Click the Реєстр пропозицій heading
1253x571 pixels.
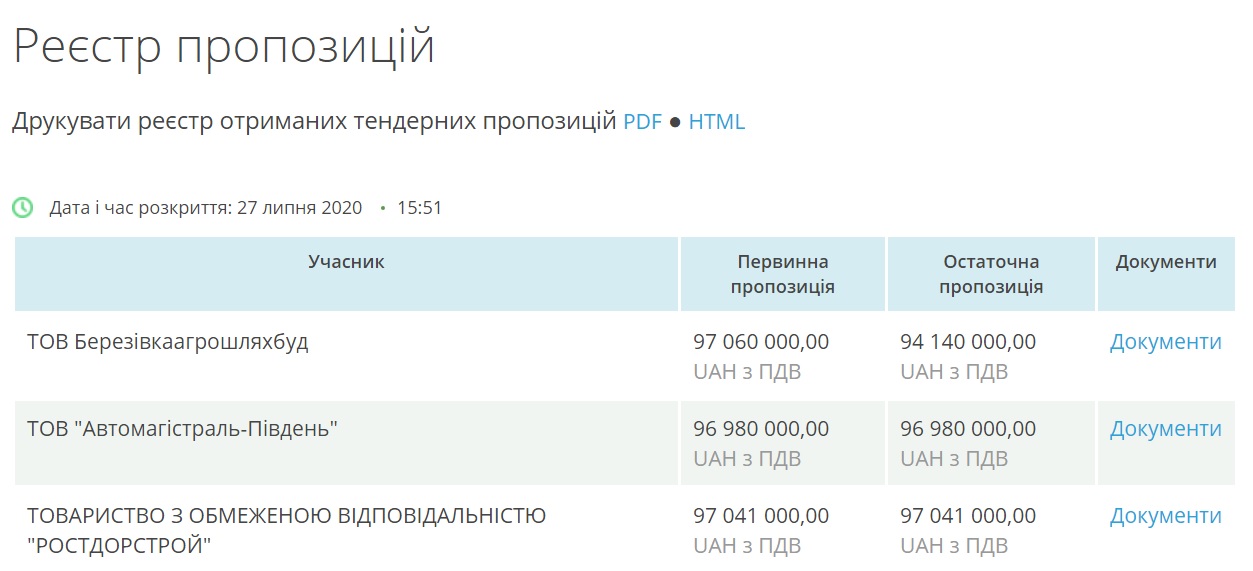224,46
